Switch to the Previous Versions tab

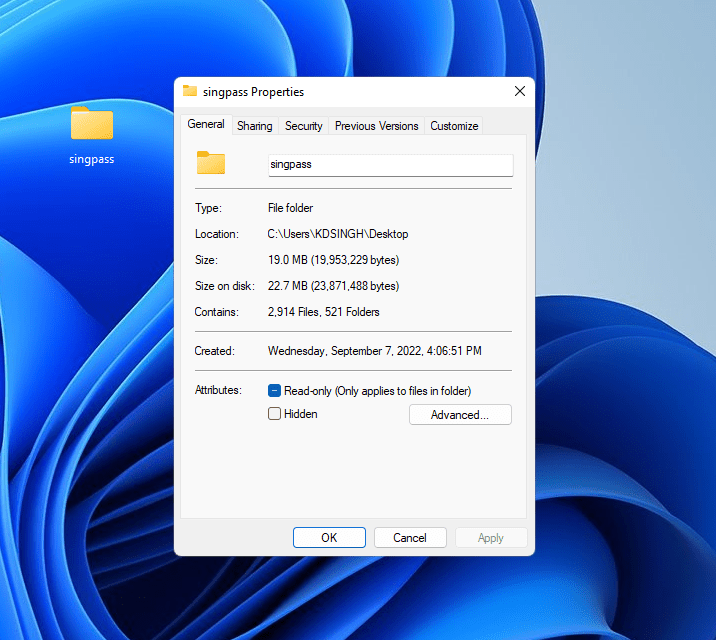tap(377, 126)
